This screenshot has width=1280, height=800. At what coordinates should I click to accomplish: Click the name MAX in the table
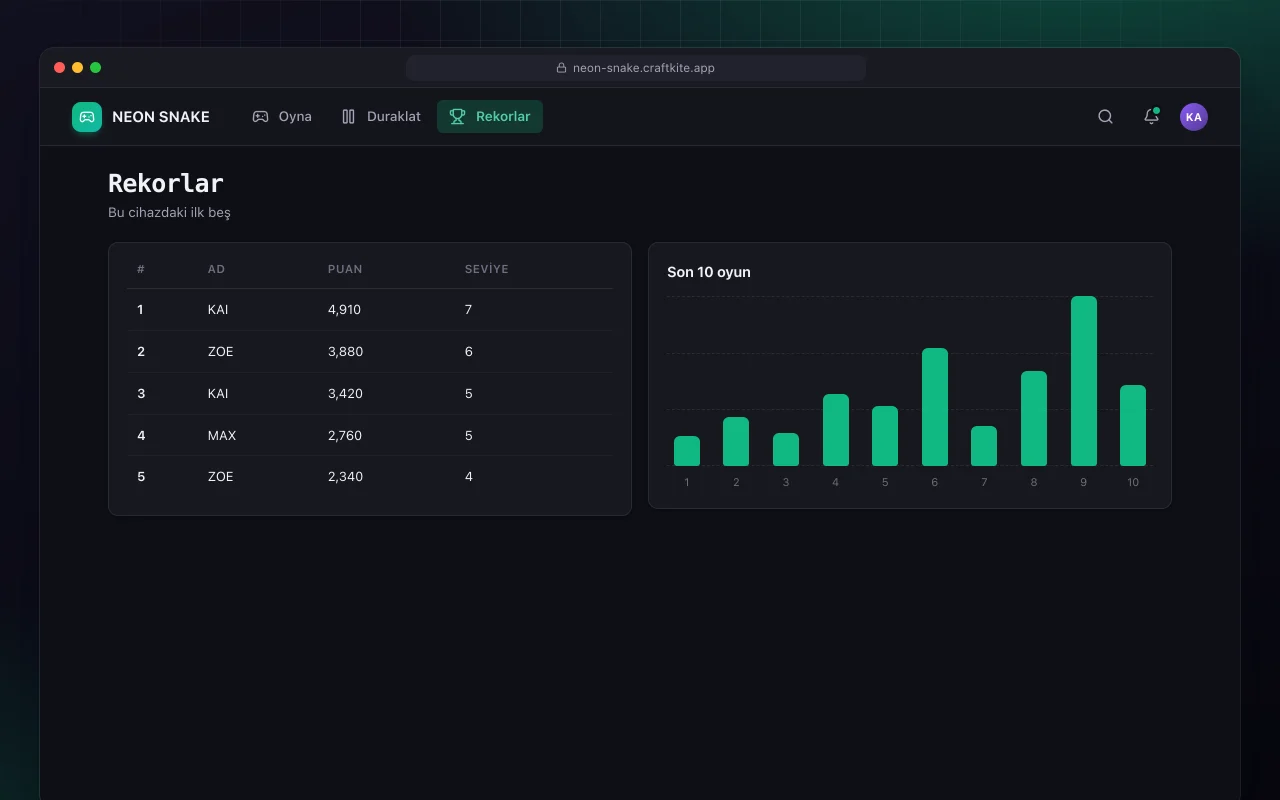click(222, 436)
